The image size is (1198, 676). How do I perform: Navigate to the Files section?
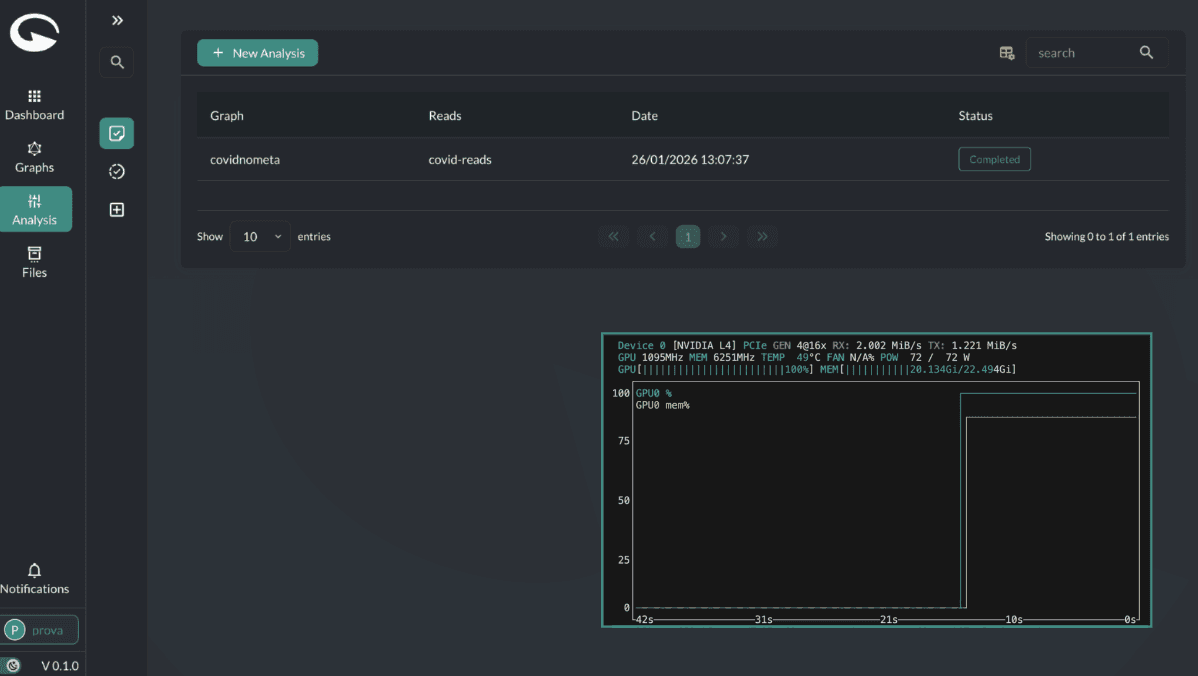pyautogui.click(x=35, y=262)
